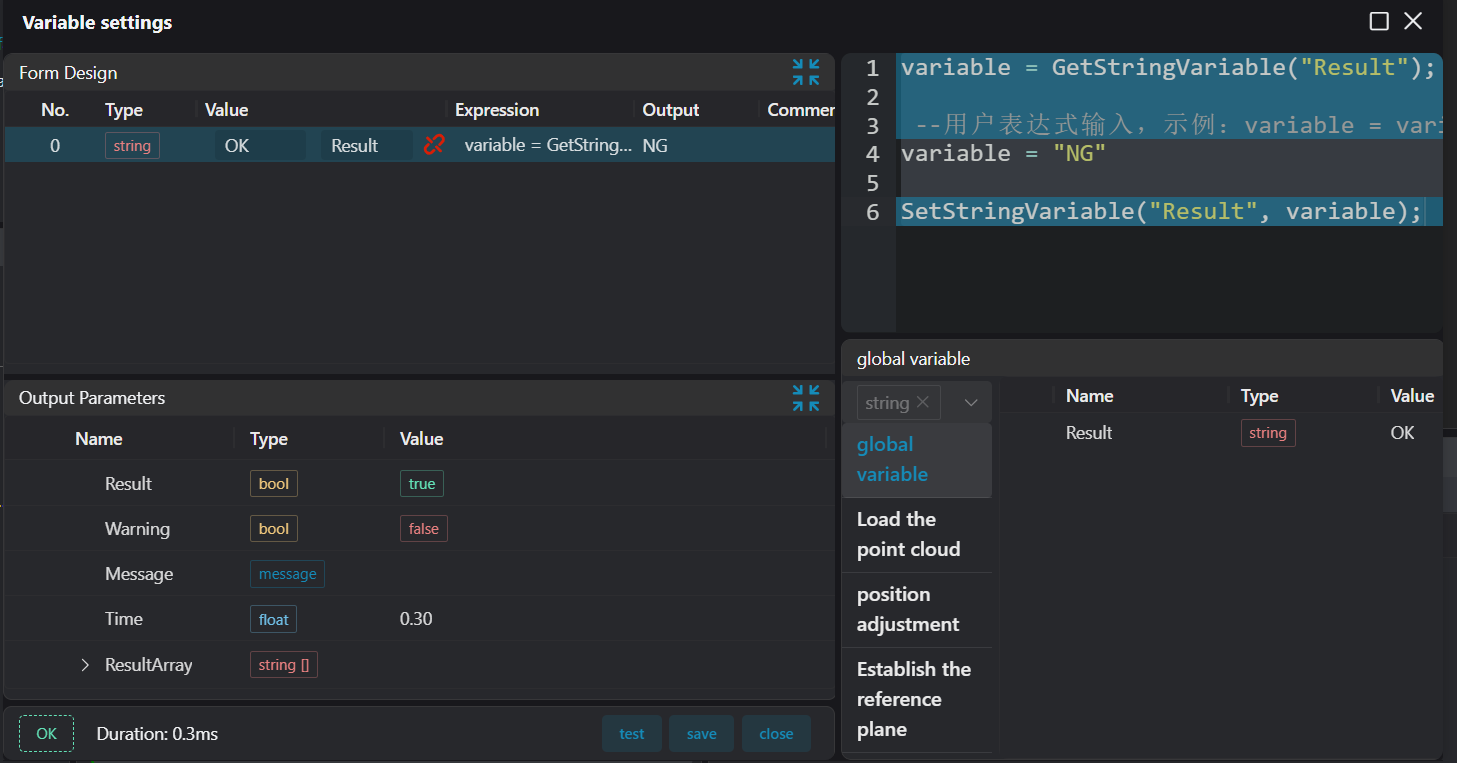The image size is (1457, 763).
Task: Click the Result variable name field
Action: tap(366, 145)
